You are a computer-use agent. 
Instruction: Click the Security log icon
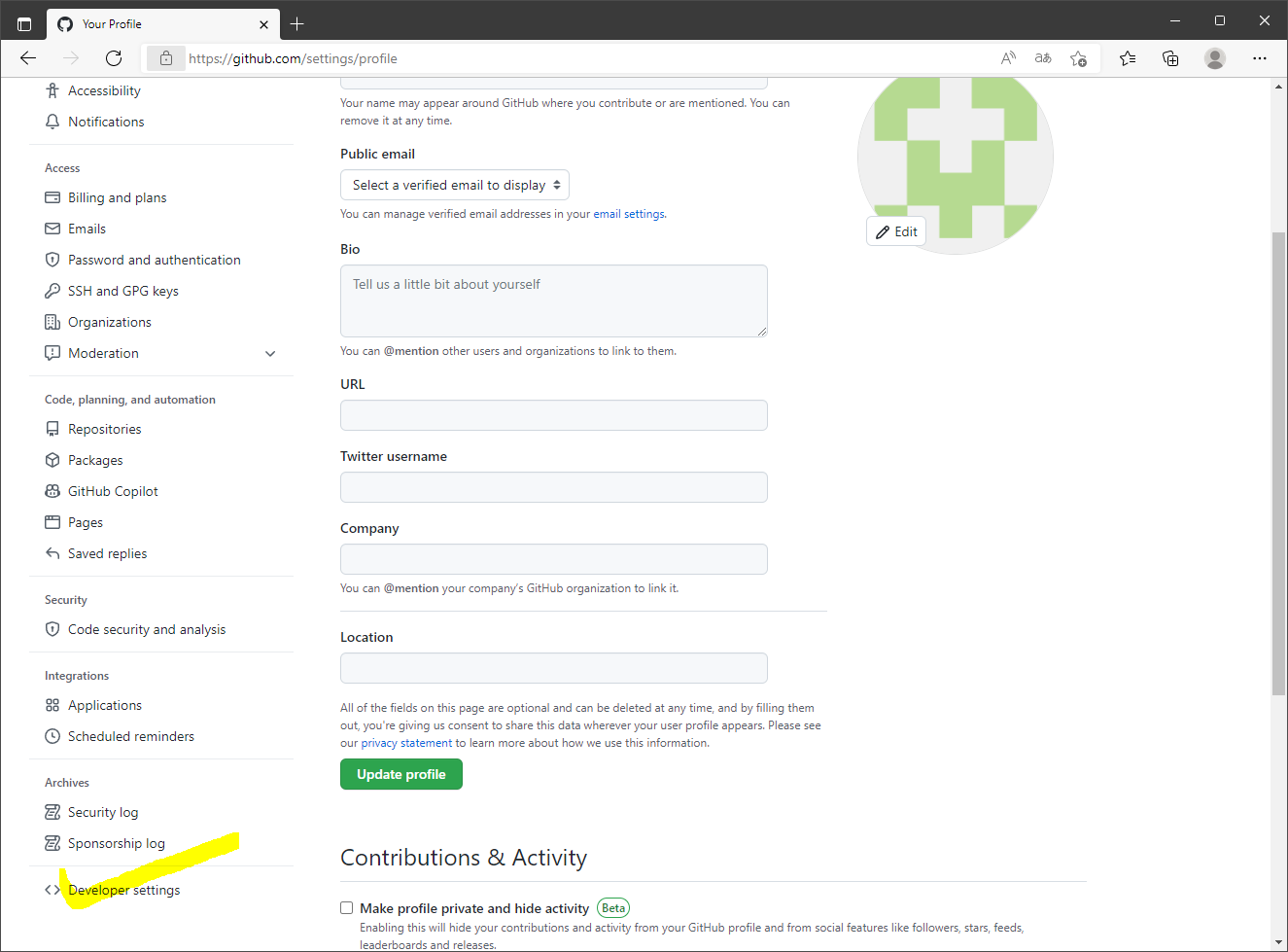pos(52,812)
